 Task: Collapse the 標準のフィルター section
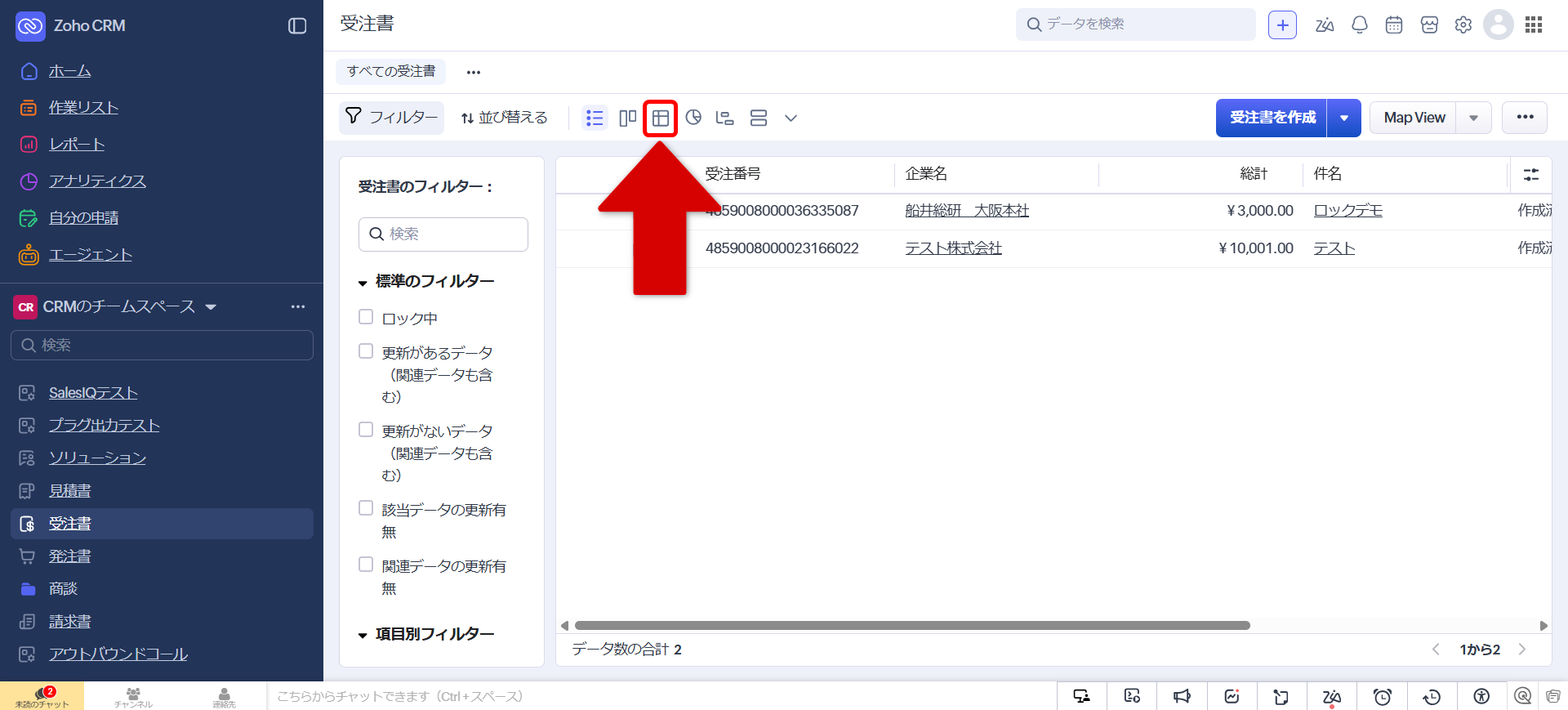363,283
